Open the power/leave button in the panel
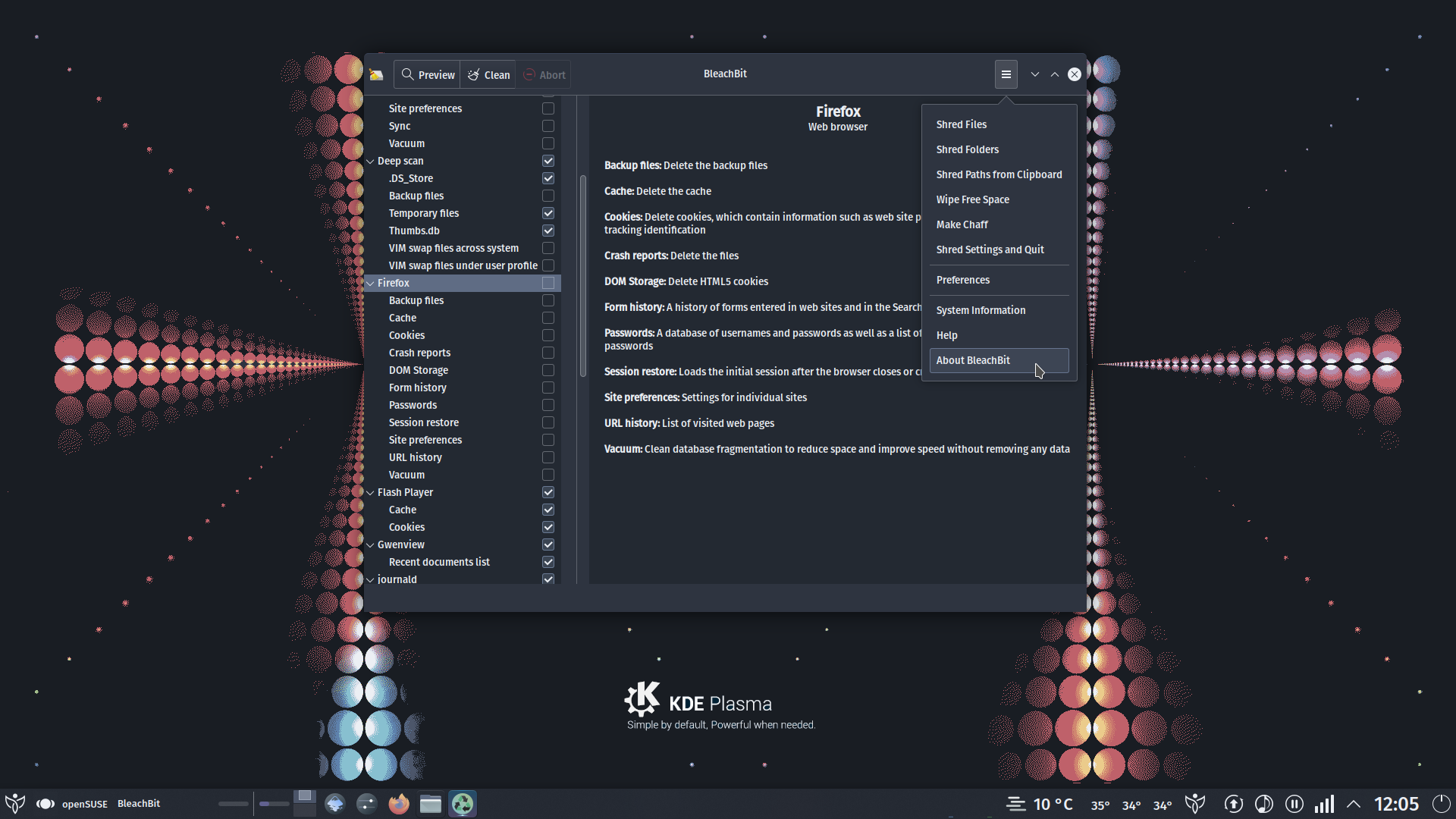 [1441, 804]
